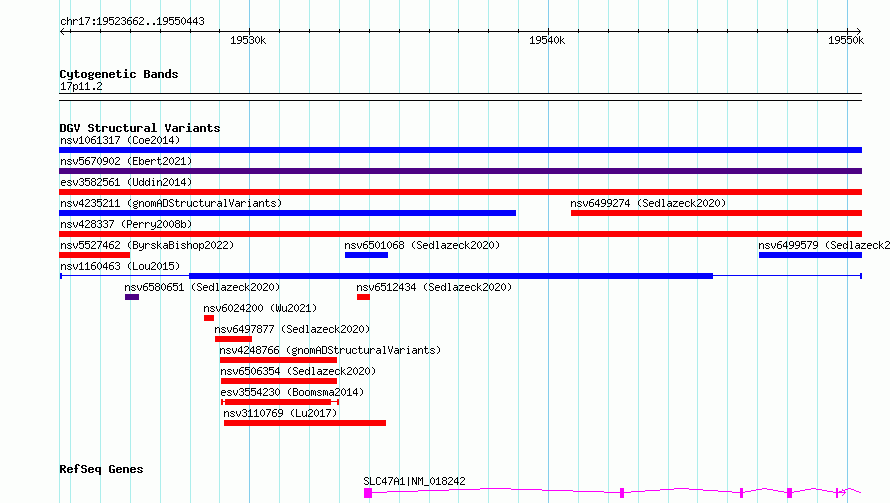Select the blue nsv1061317 variant bar

pos(460,150)
